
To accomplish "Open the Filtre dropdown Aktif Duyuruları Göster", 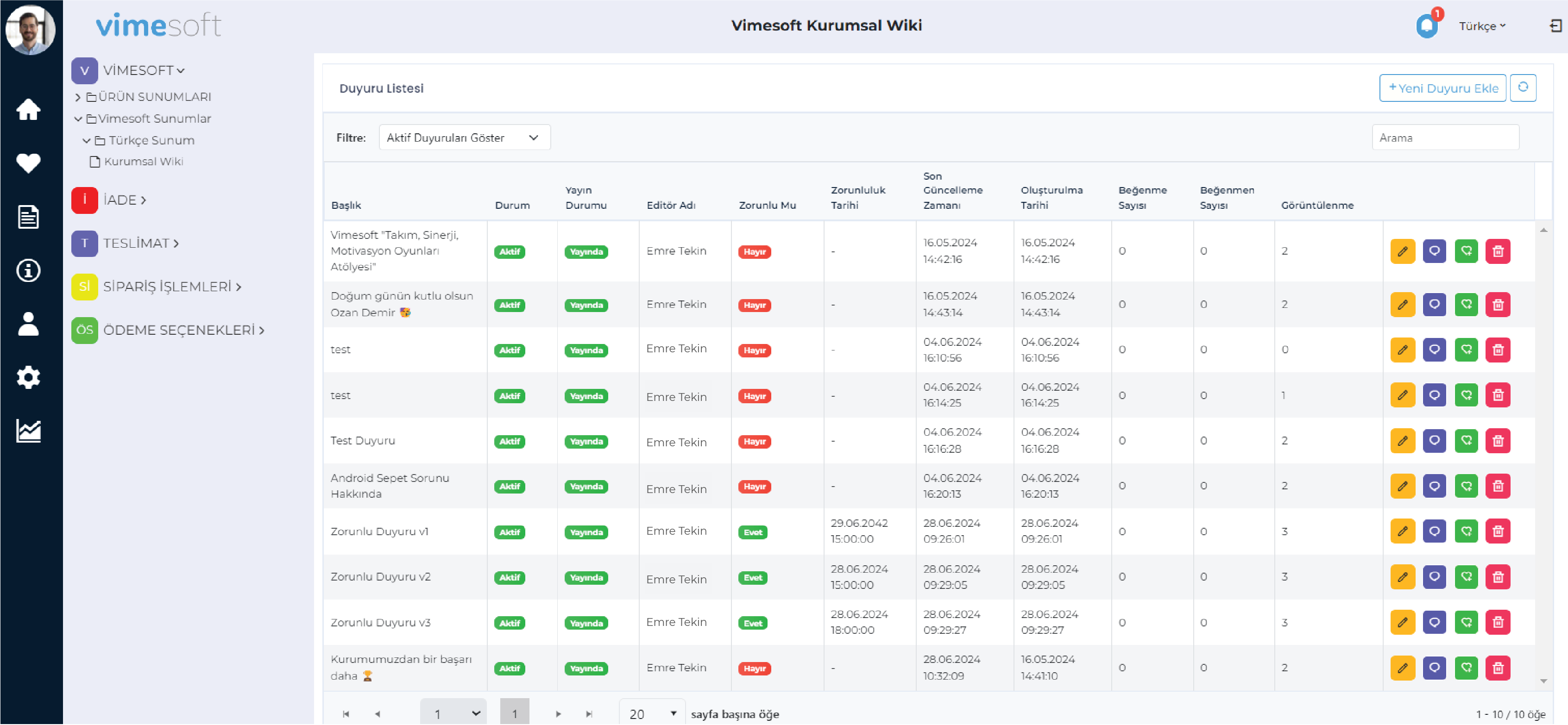I will click(465, 137).
